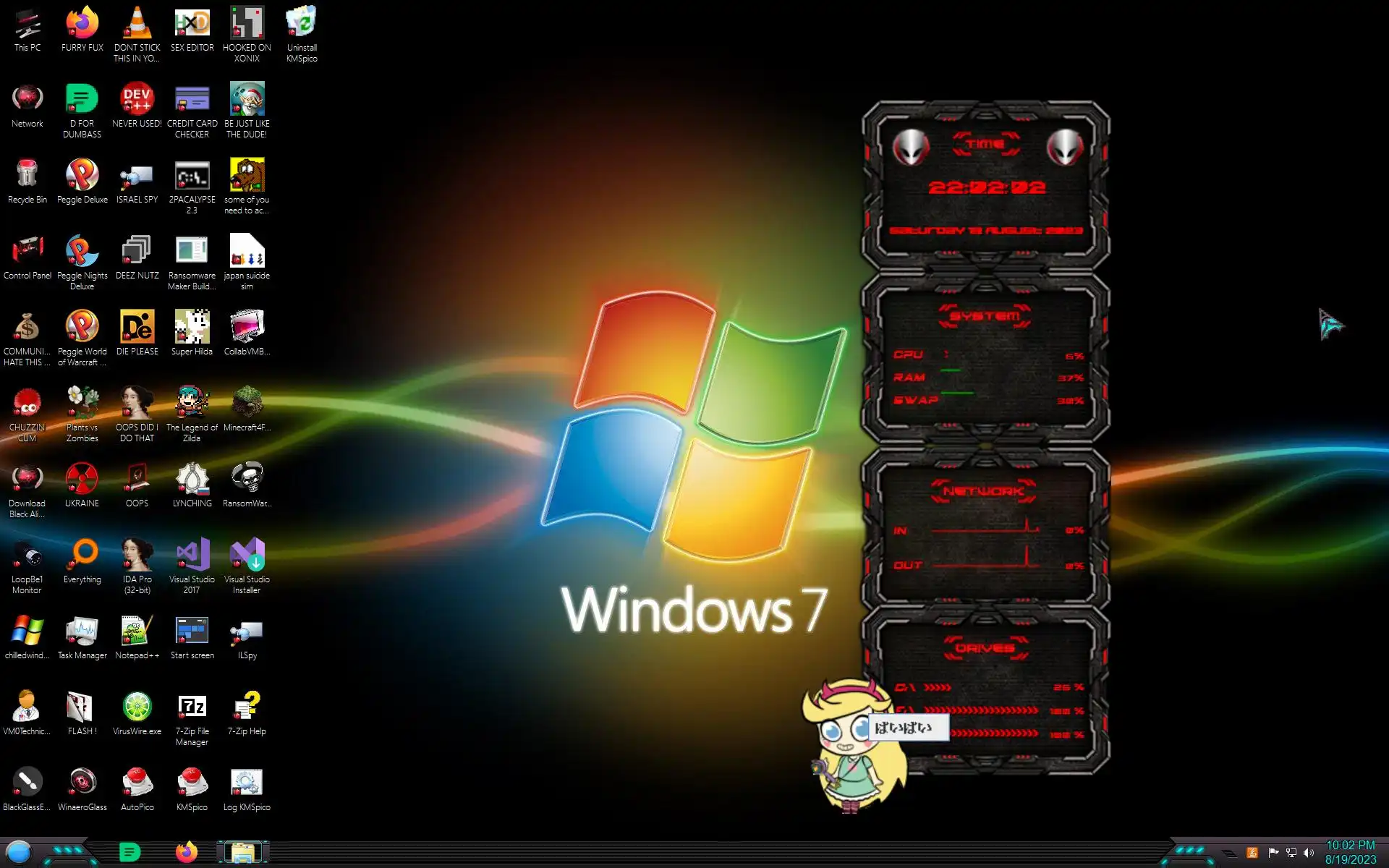Open the Notepad++ desktop icon
The width and height of the screenshot is (1389, 868).
click(x=137, y=631)
